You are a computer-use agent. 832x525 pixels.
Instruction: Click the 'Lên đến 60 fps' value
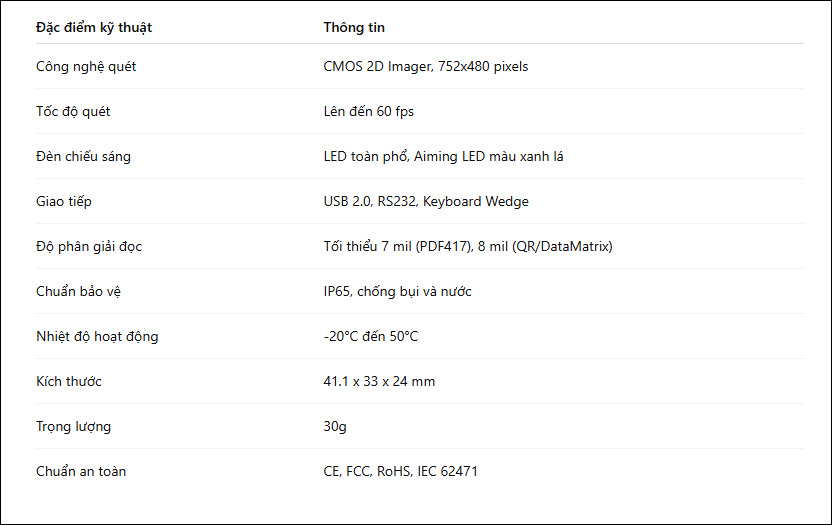point(369,111)
